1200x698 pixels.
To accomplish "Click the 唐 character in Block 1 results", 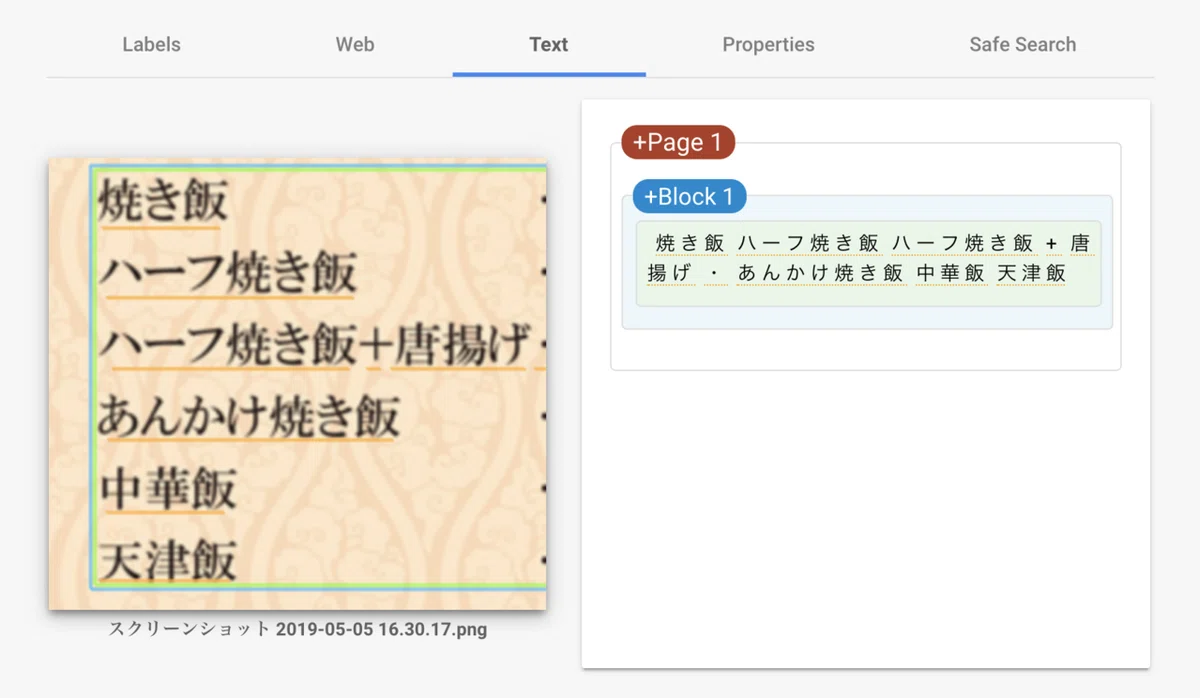I will click(1080, 243).
